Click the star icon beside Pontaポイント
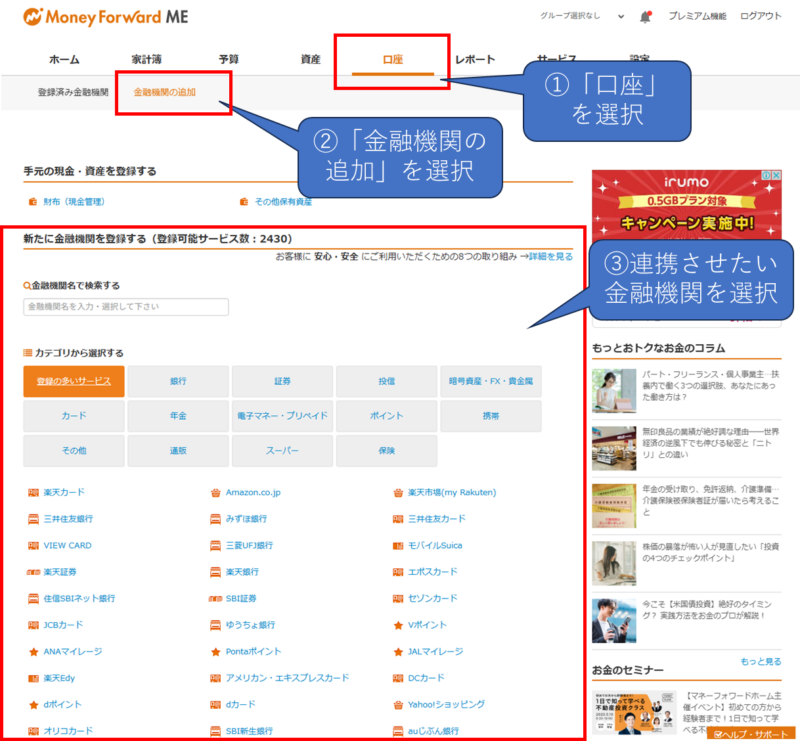This screenshot has height=741, width=800. [x=215, y=652]
